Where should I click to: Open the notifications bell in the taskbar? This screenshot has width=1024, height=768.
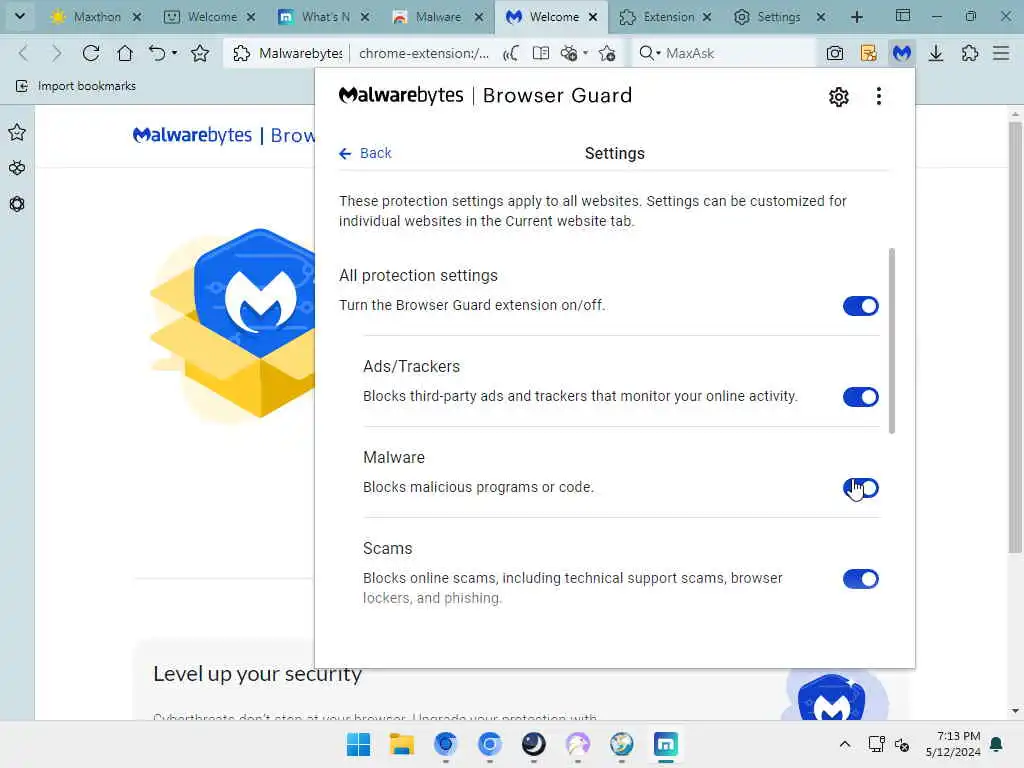click(997, 744)
